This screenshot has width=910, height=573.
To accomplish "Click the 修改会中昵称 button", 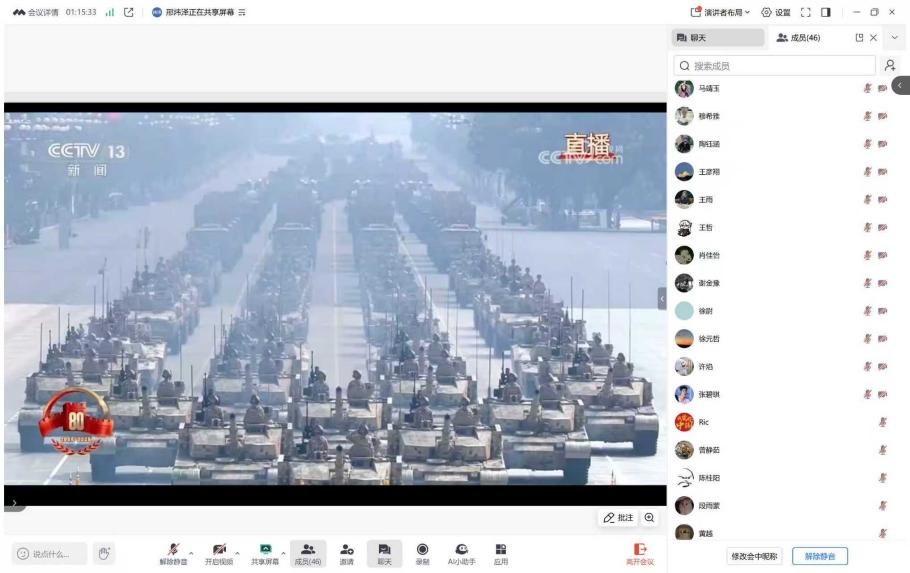I will [x=754, y=556].
